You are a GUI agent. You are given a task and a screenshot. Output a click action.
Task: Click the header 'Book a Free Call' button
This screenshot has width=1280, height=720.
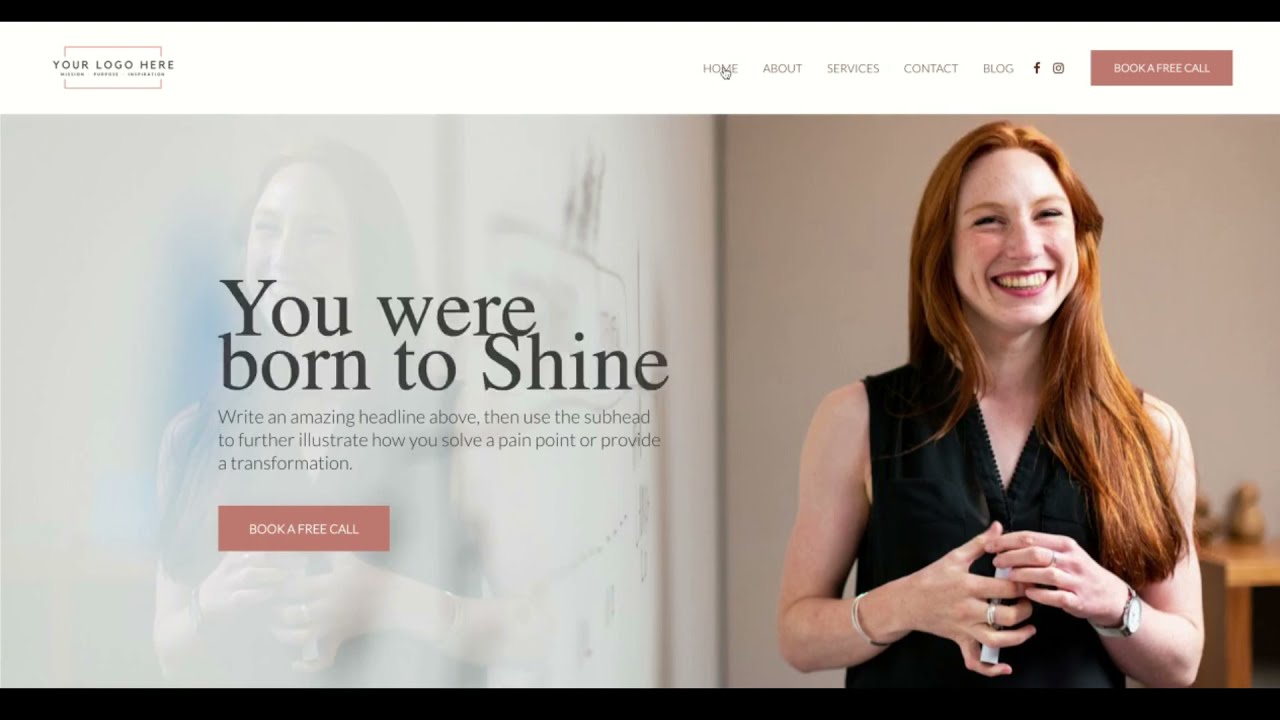1161,68
